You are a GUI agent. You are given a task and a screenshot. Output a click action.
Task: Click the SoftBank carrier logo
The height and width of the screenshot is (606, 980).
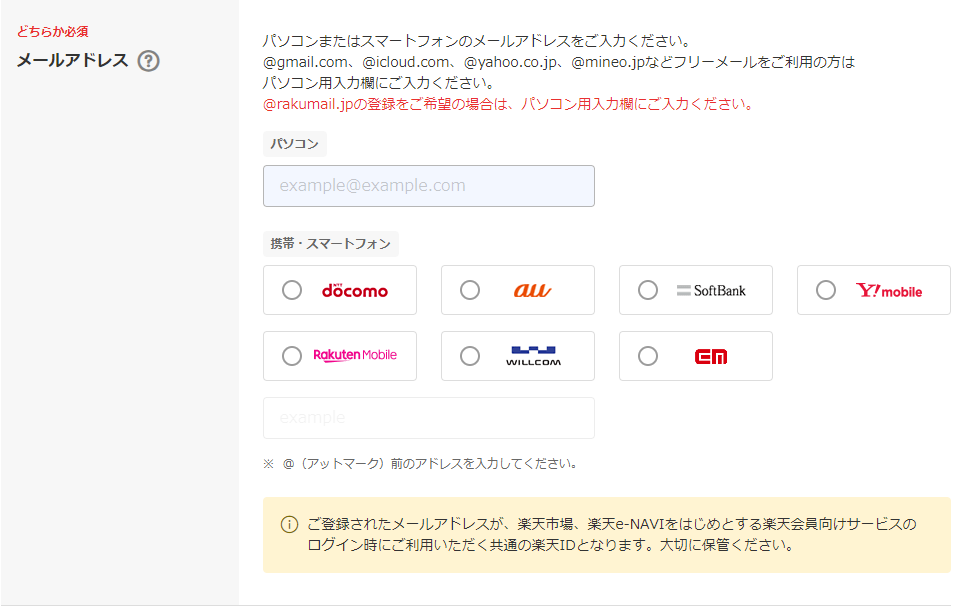pos(711,291)
